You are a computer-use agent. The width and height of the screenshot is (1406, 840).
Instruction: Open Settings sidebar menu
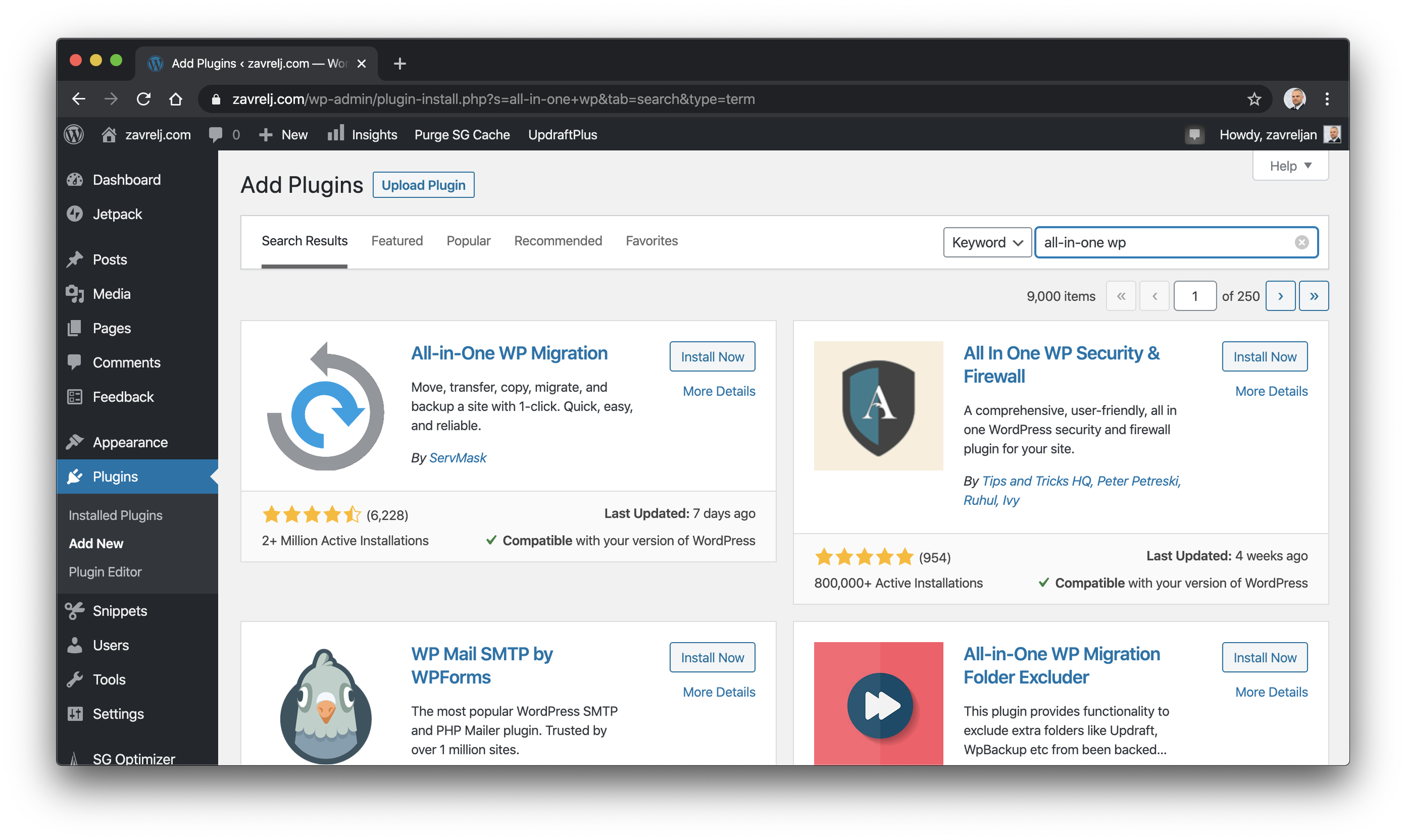point(137,714)
